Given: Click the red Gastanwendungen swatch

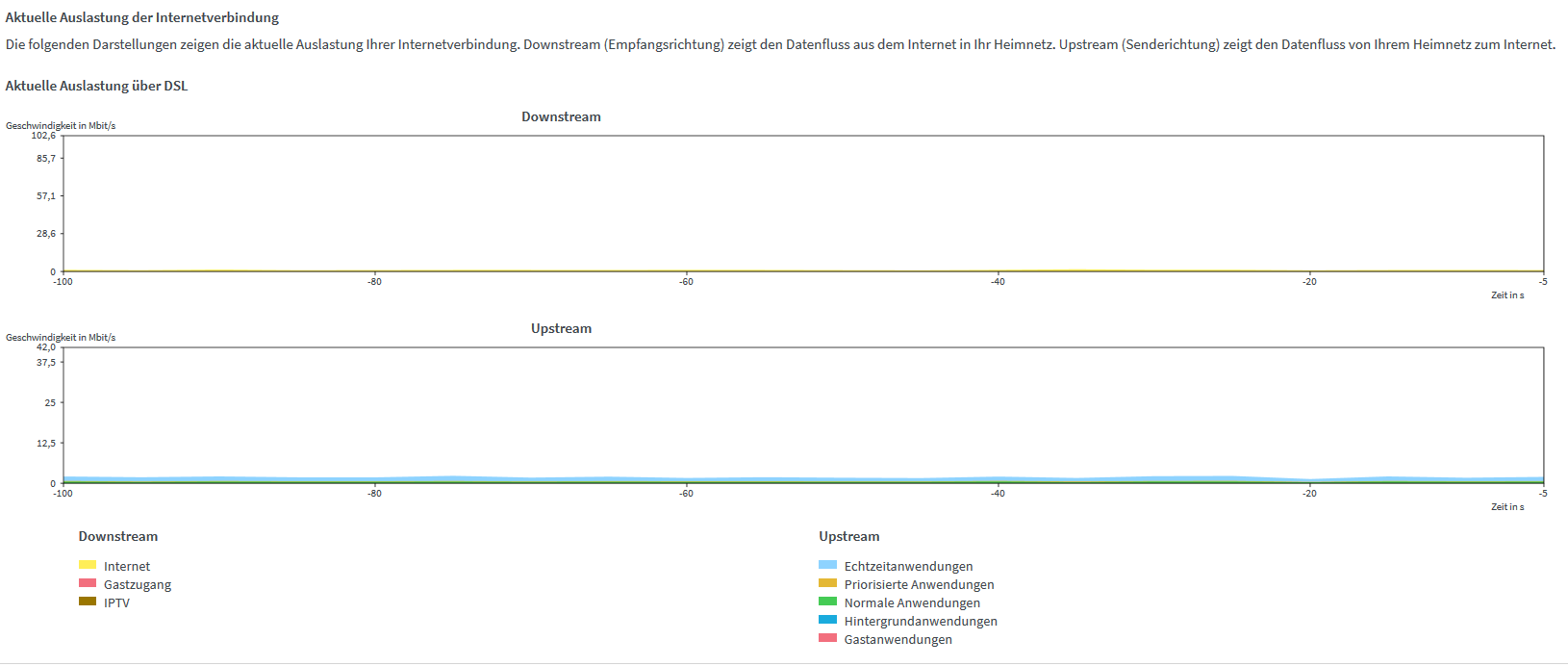Looking at the screenshot, I should [x=828, y=638].
